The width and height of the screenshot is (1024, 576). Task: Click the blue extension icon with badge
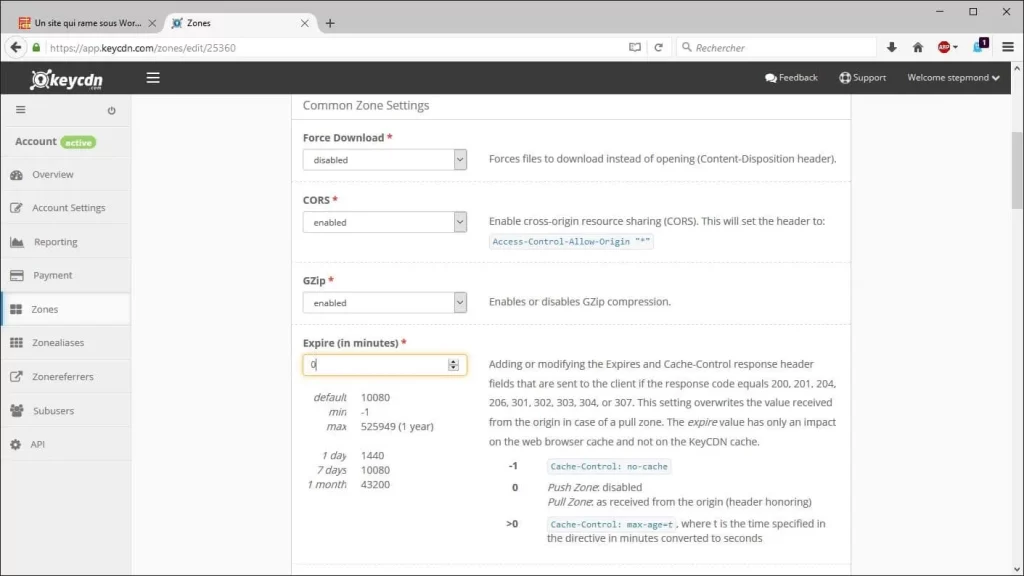pos(980,46)
